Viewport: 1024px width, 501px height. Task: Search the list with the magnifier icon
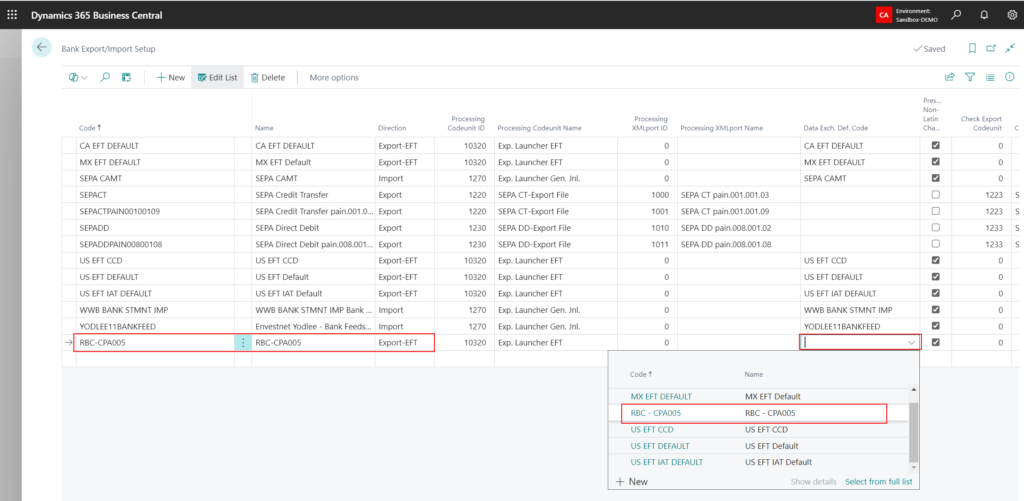pos(104,77)
